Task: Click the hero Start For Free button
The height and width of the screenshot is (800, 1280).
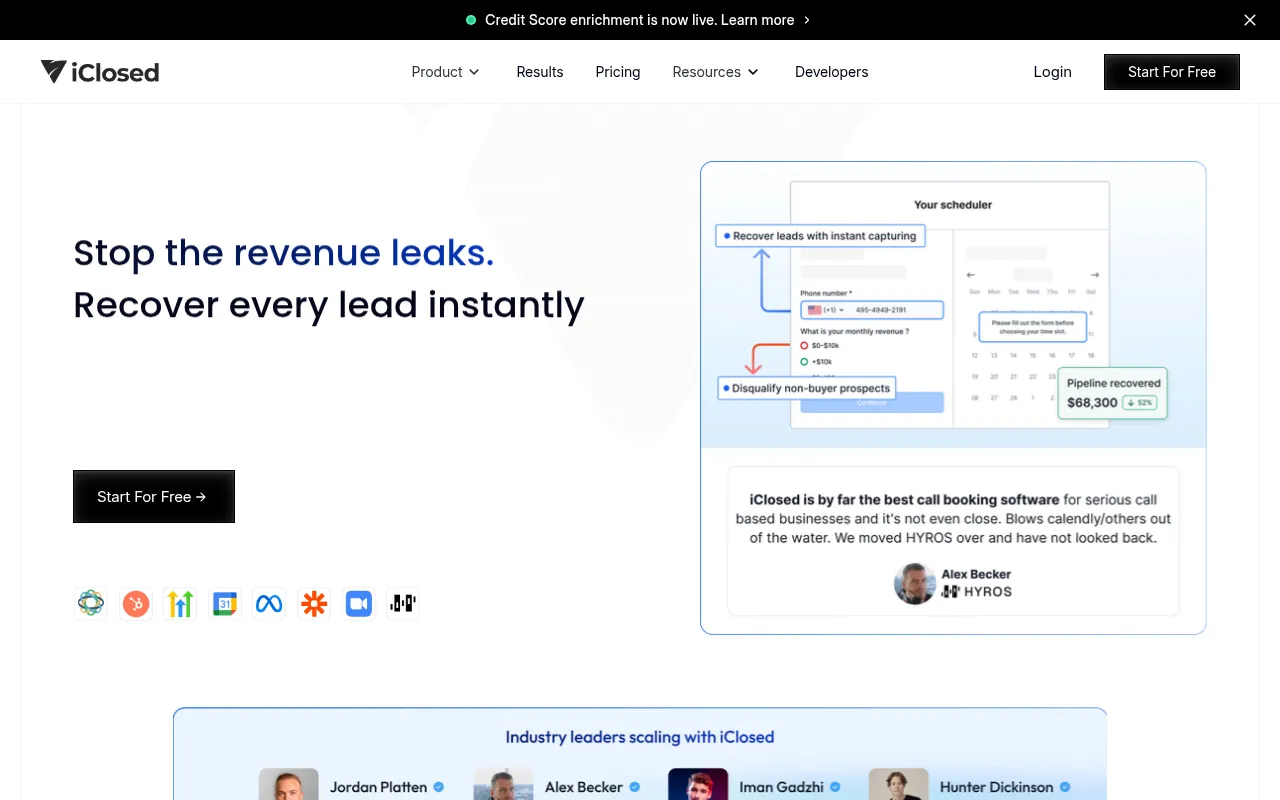Action: [x=154, y=497]
